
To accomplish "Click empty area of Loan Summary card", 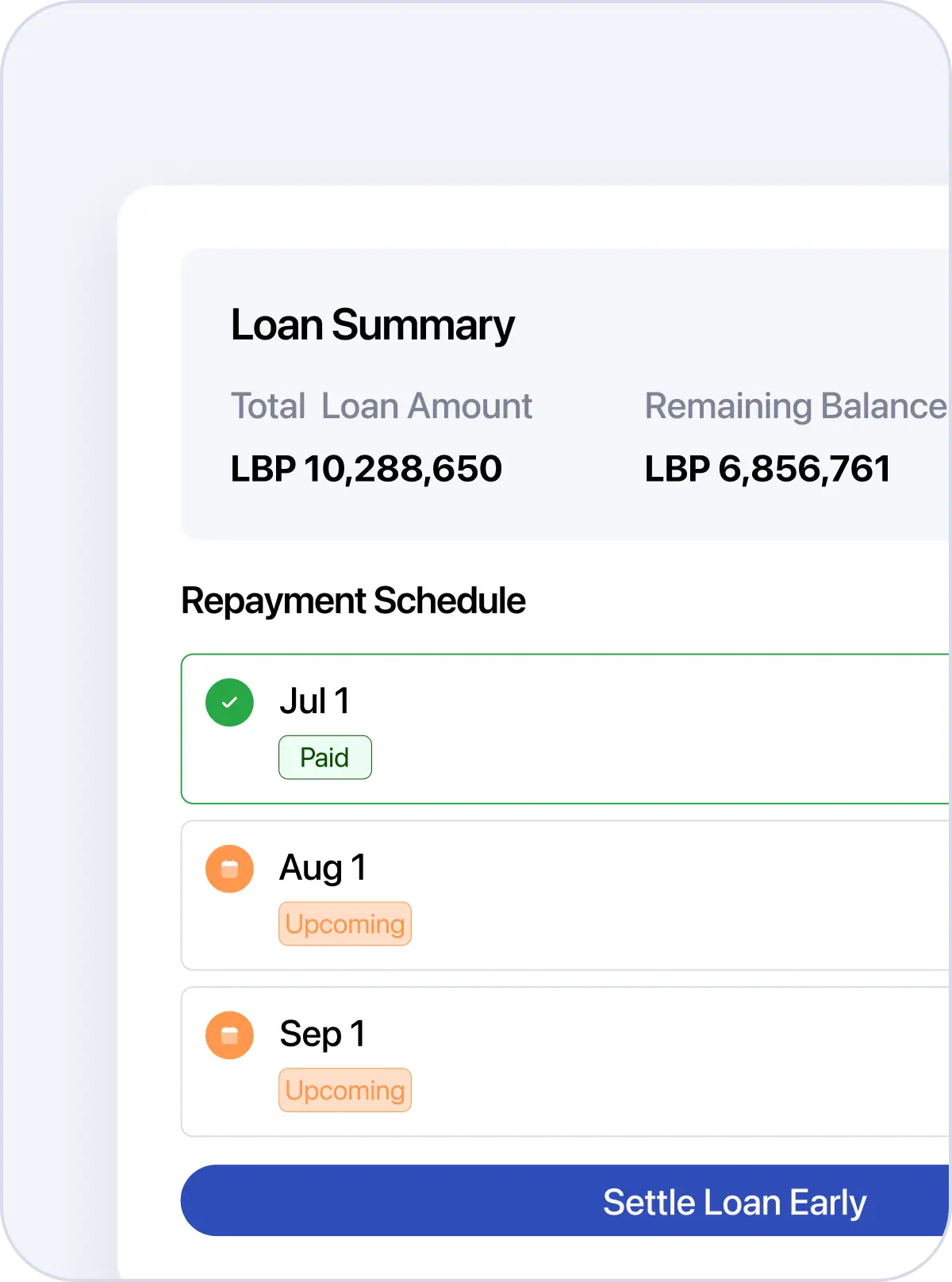I will tap(714, 317).
